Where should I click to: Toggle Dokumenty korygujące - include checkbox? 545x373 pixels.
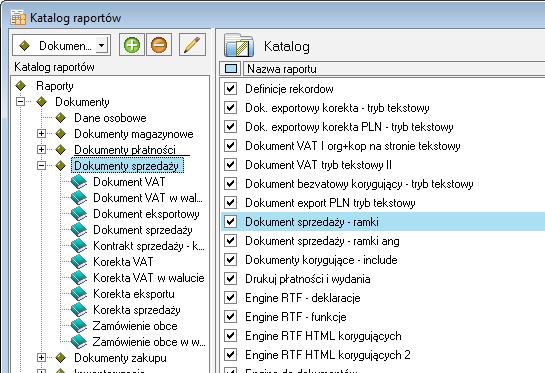click(x=230, y=260)
